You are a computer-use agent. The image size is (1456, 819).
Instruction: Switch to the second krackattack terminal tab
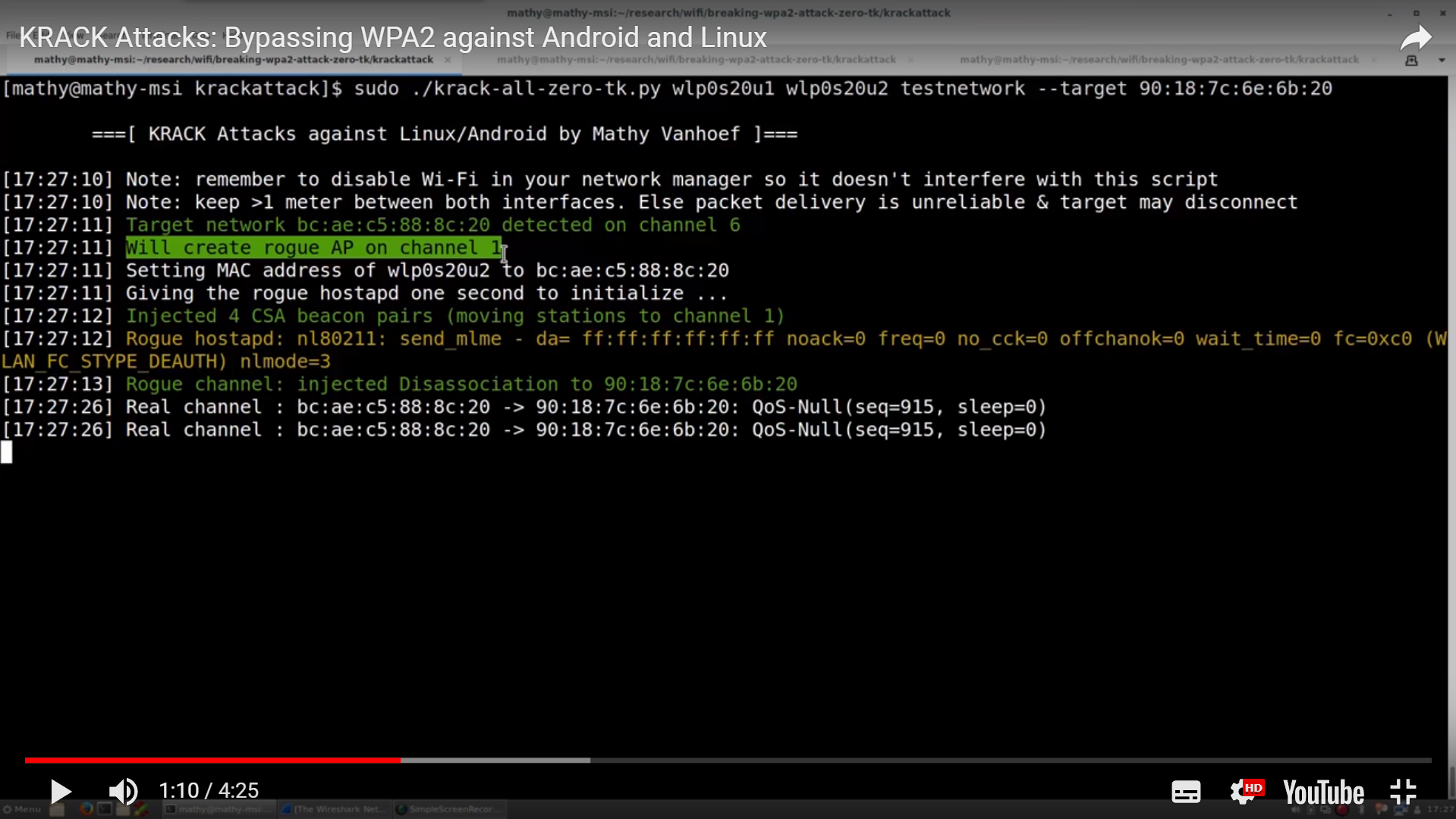tap(697, 60)
